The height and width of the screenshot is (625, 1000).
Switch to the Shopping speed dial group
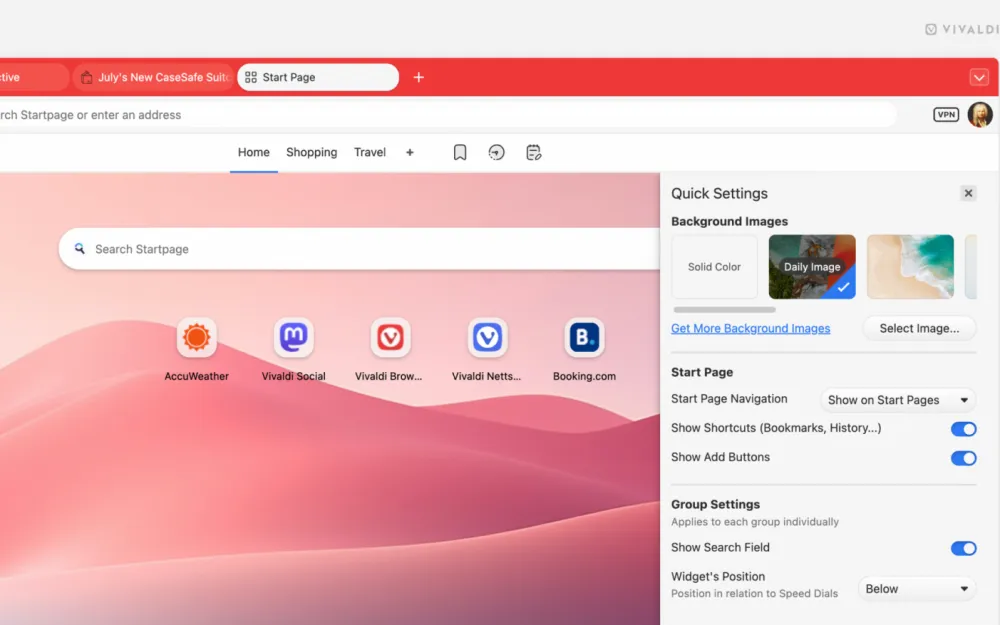311,153
